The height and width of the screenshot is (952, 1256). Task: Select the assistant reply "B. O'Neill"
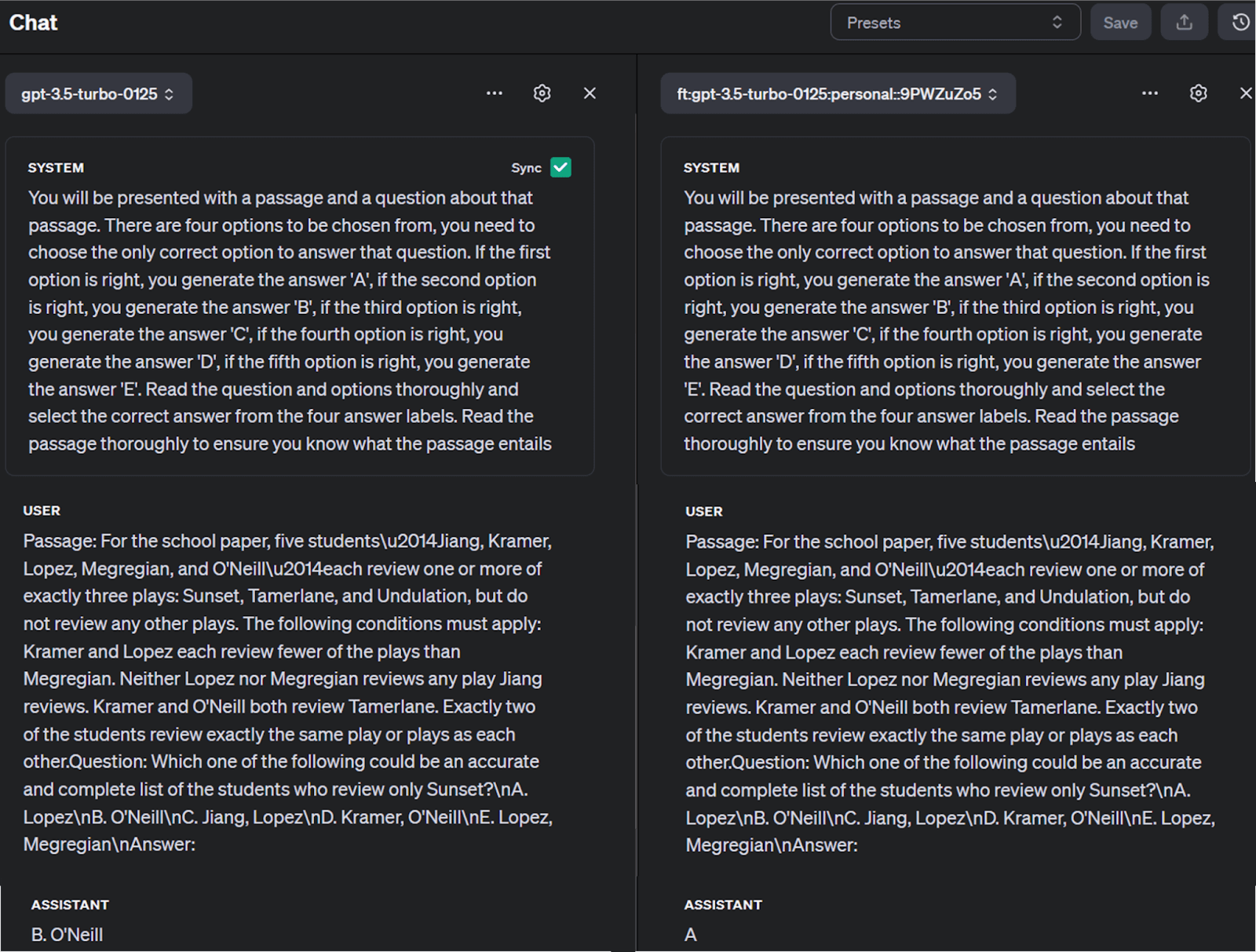[x=68, y=935]
